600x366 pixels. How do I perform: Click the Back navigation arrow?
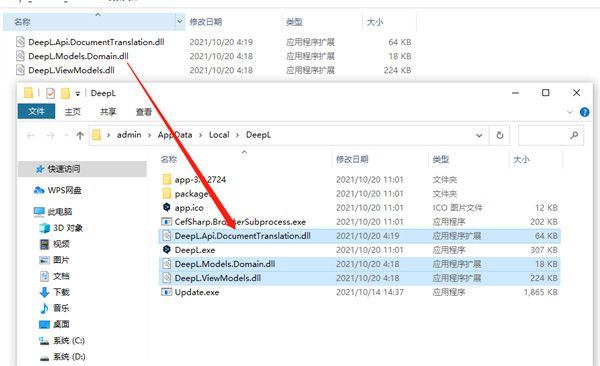31,136
